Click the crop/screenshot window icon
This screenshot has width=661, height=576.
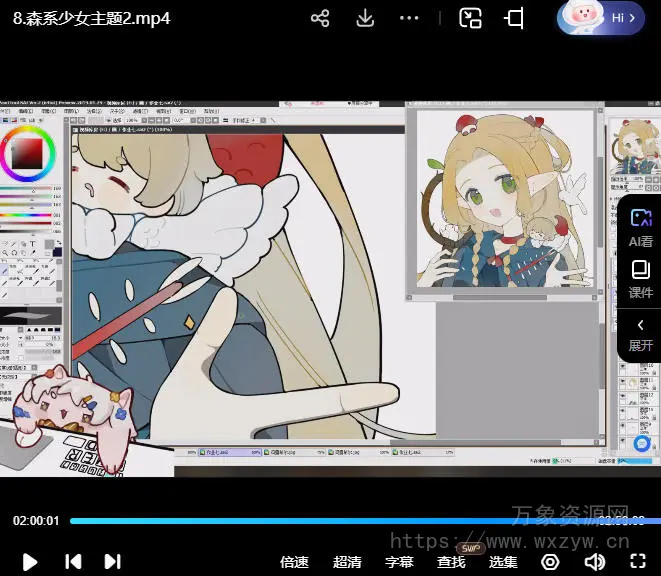pyautogui.click(x=515, y=19)
